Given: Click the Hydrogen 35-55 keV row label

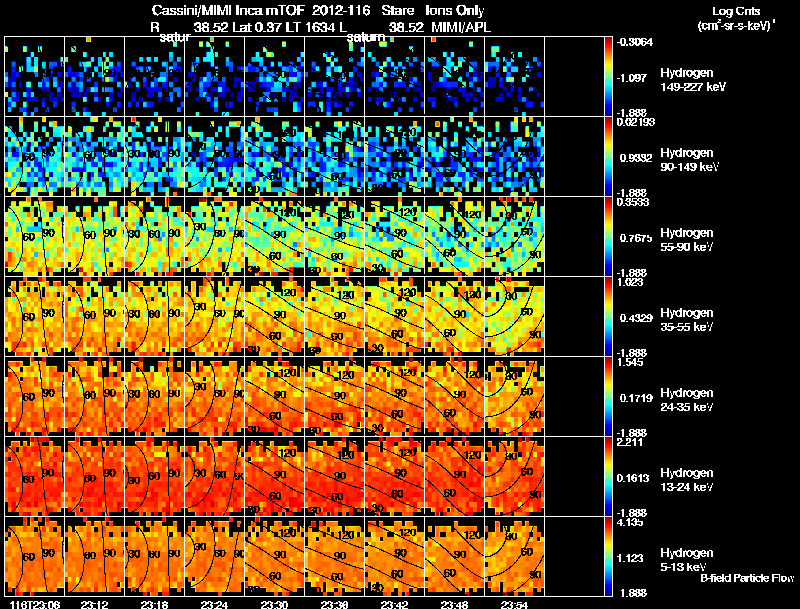Looking at the screenshot, I should pyautogui.click(x=687, y=320).
